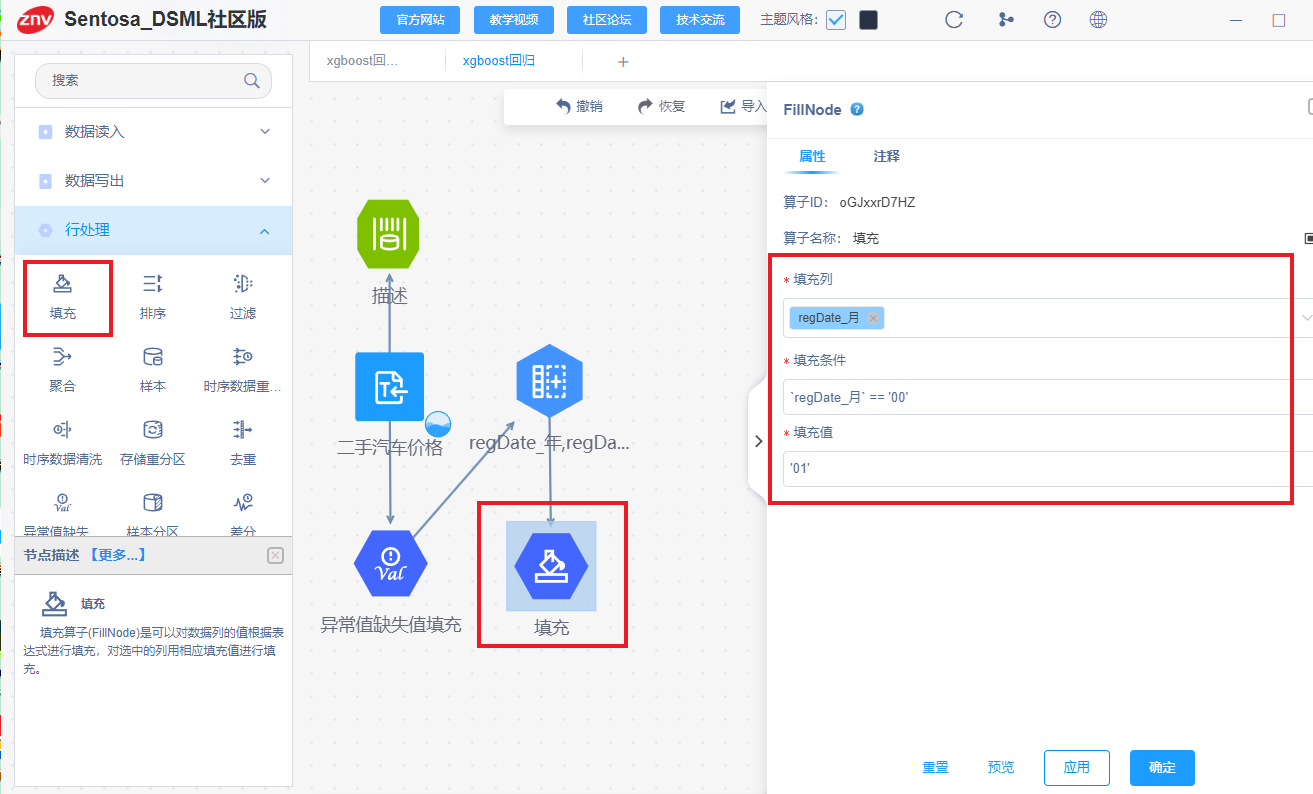Switch to the xgboost回... first tab
Viewport: 1313px width, 794px height.
click(362, 61)
